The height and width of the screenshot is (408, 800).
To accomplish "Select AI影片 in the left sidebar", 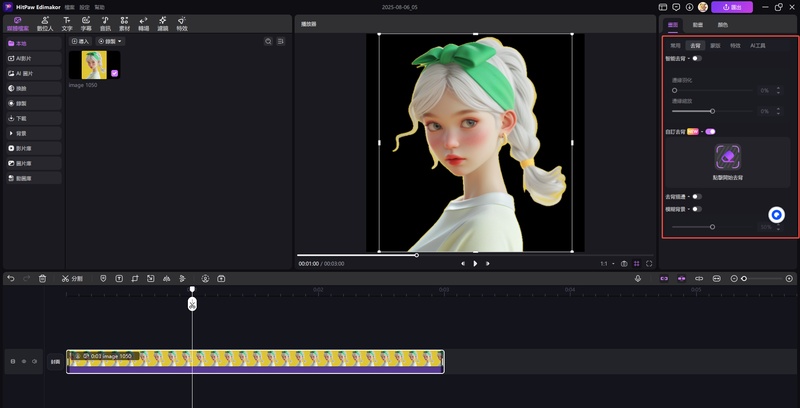I will [34, 59].
